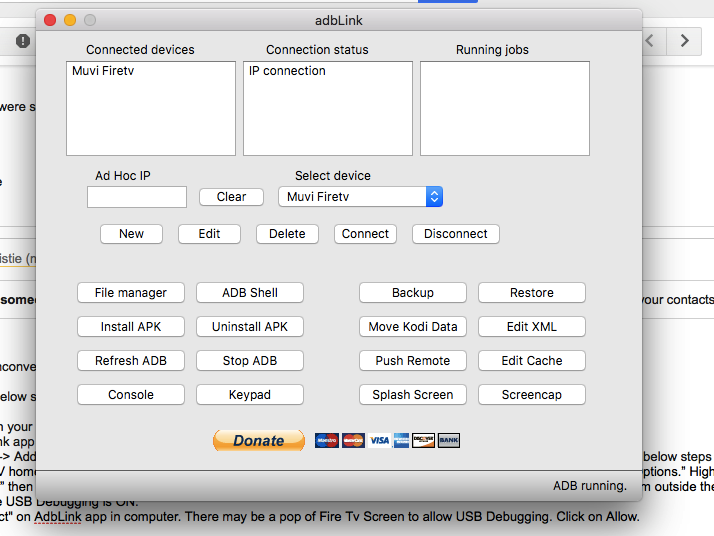Take a Screencap

(531, 394)
